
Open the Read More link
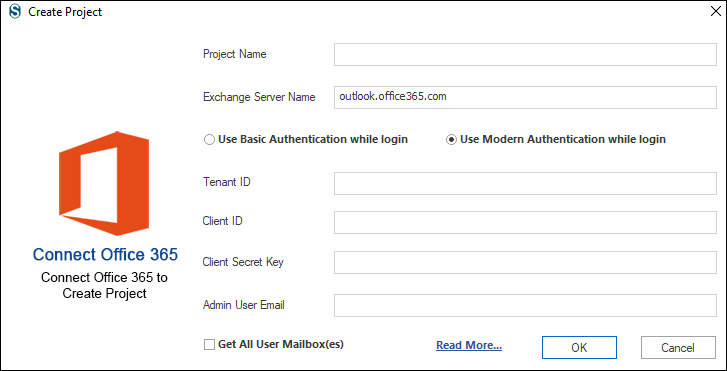469,345
